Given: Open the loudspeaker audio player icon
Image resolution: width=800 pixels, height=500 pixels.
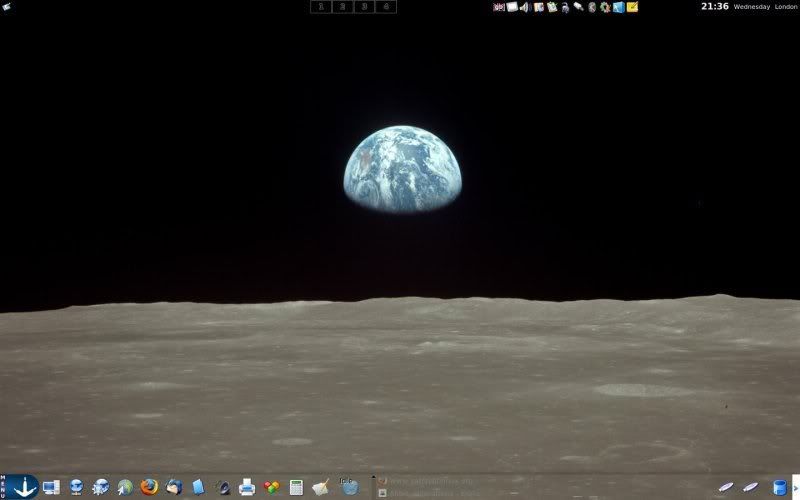Looking at the screenshot, I should [x=223, y=488].
